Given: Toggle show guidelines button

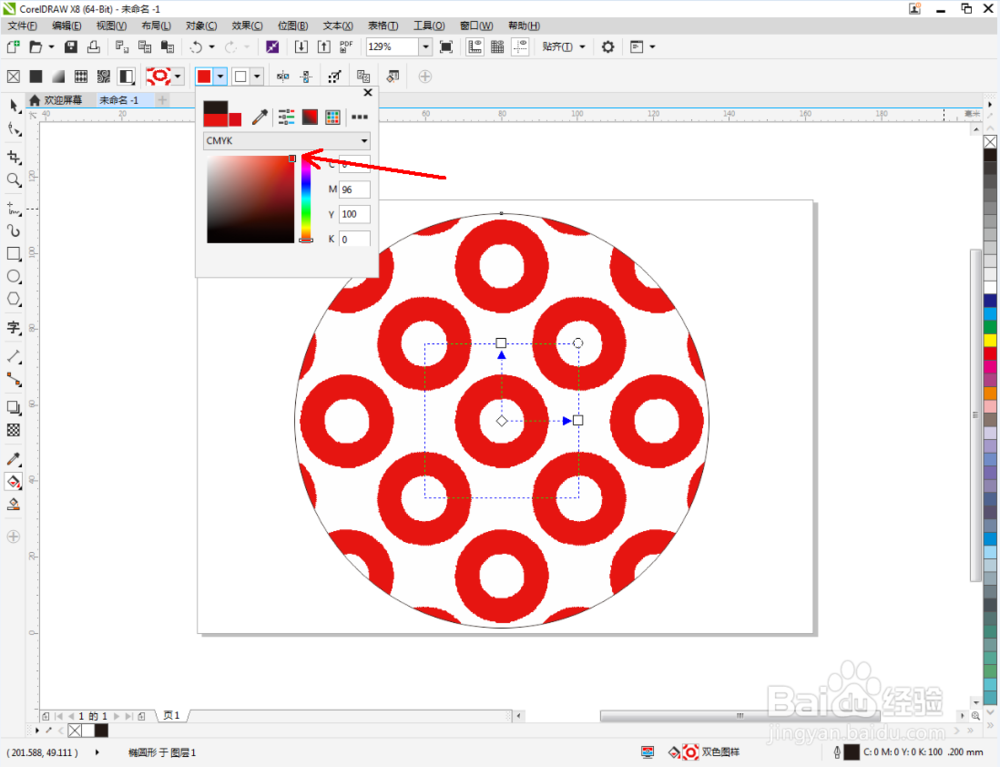Looking at the screenshot, I should 520,47.
